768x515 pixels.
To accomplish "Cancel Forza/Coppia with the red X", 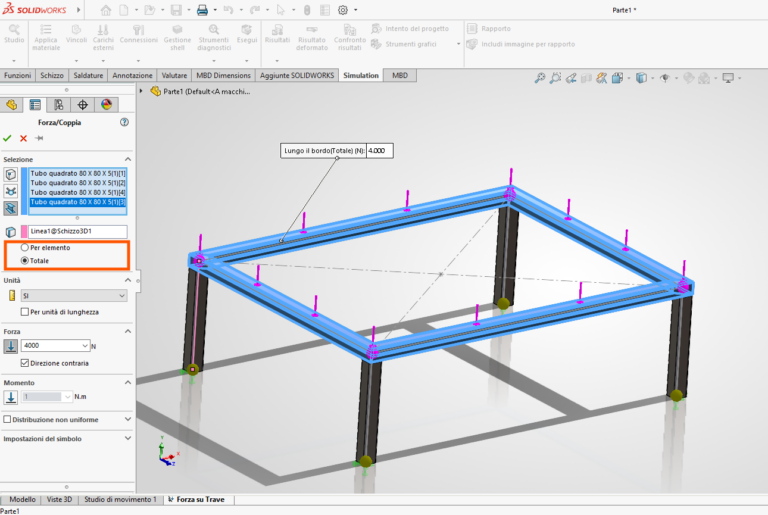I will click(x=23, y=138).
